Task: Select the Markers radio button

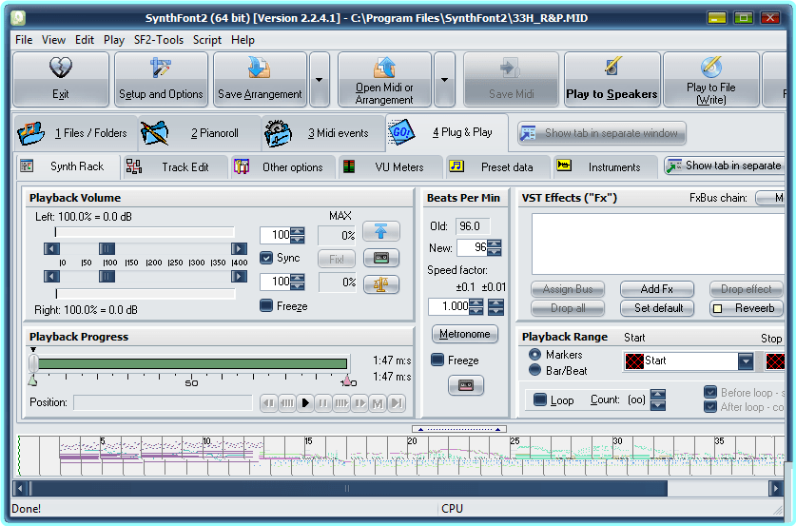Action: (x=535, y=354)
